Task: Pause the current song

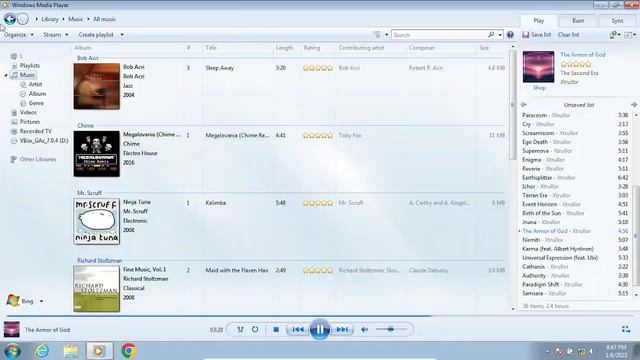Action: 320,329
